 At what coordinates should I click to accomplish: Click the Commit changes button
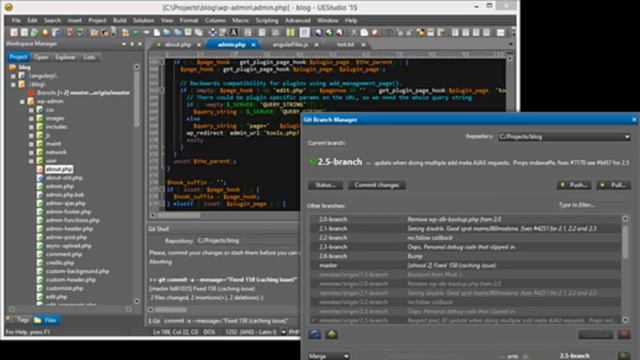[x=377, y=185]
